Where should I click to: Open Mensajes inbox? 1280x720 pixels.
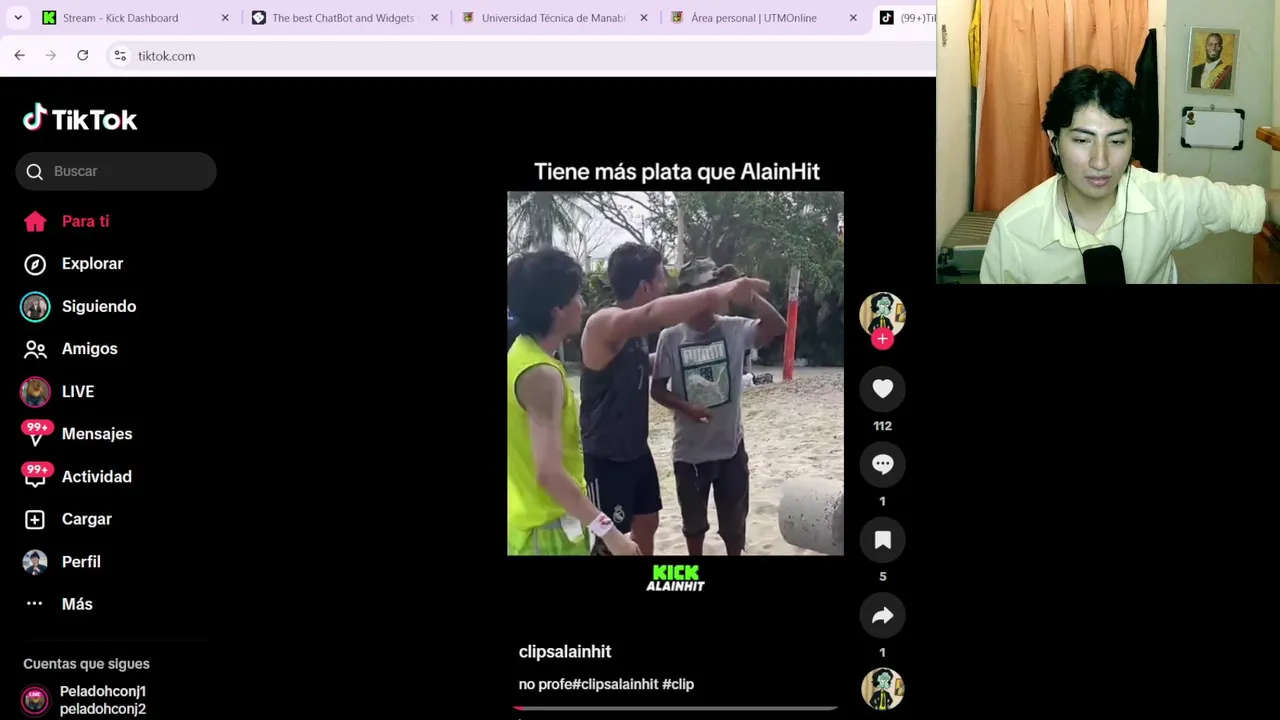96,434
